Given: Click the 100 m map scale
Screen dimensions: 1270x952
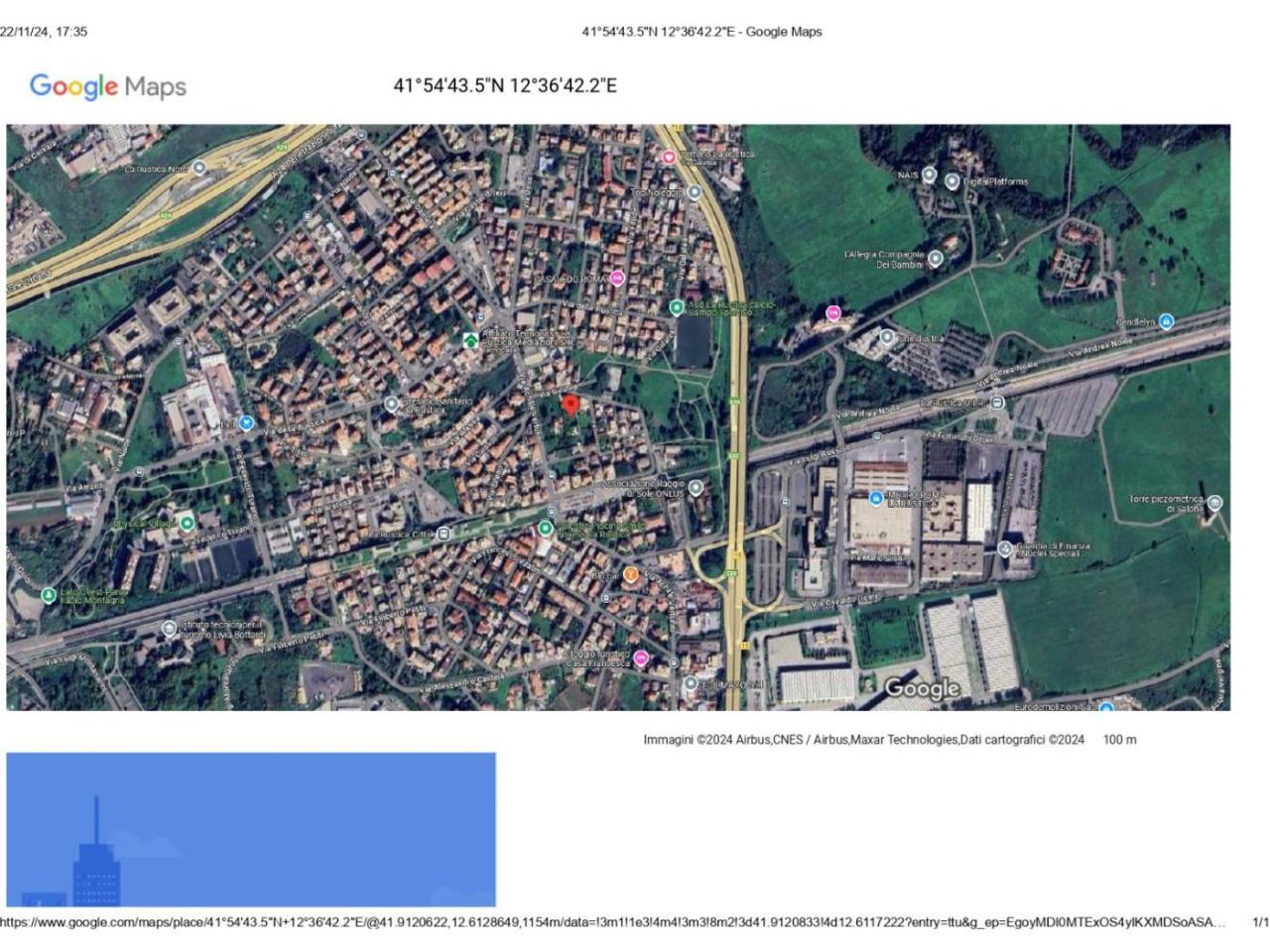Looking at the screenshot, I should coord(1120,740).
